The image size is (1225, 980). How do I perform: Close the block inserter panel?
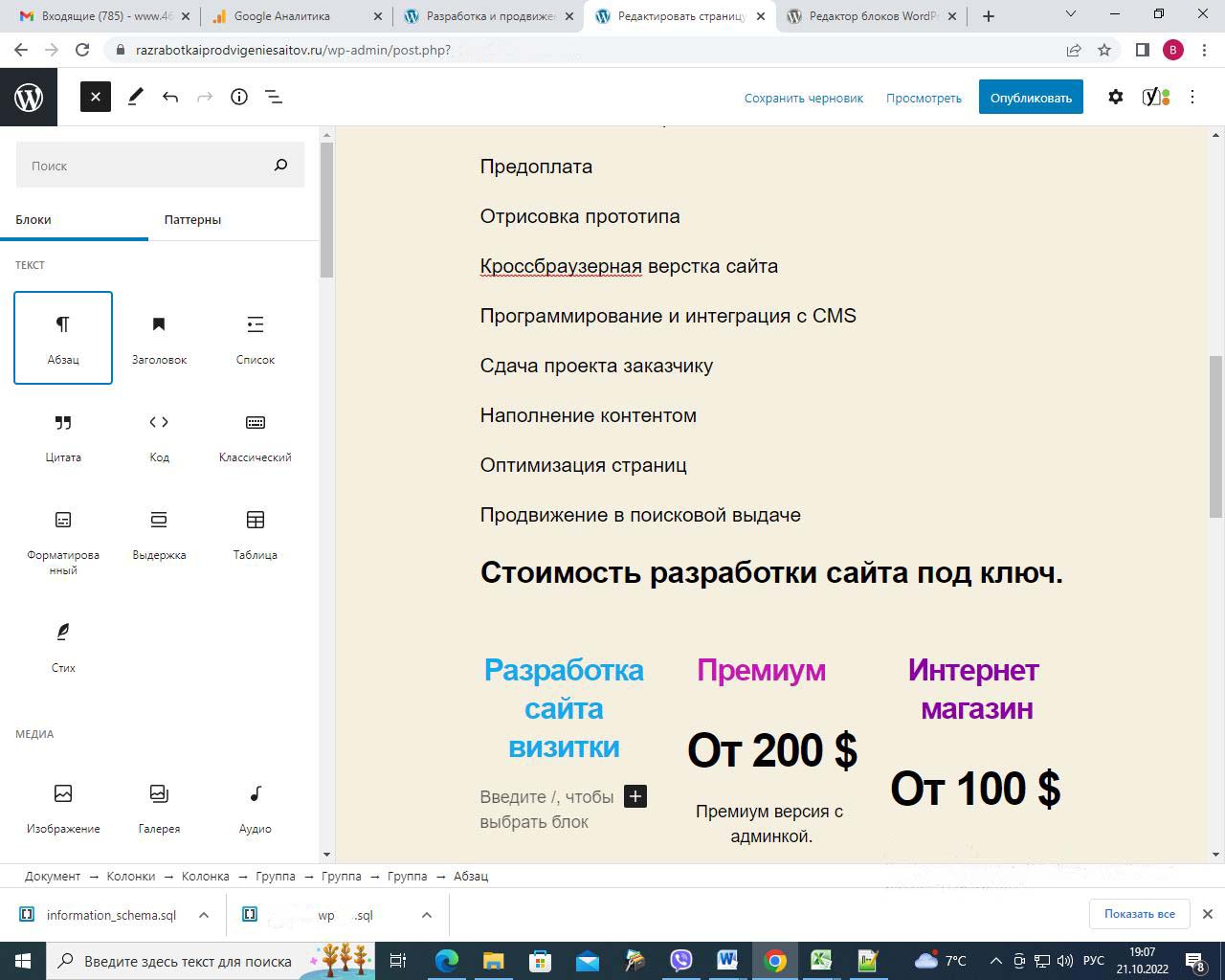click(x=96, y=97)
